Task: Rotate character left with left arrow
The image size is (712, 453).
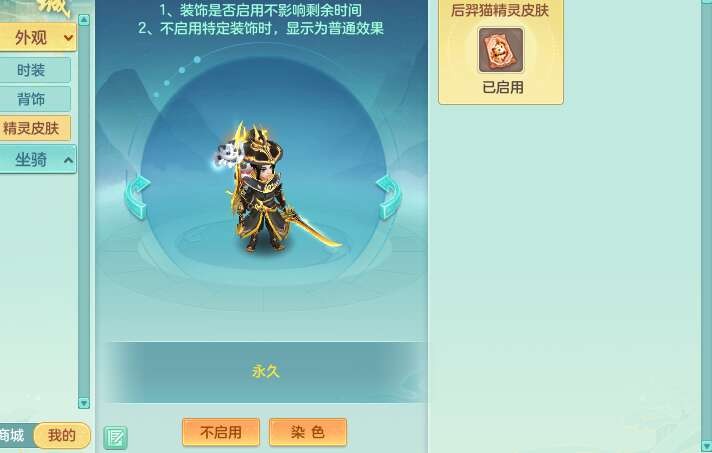Action: click(137, 198)
